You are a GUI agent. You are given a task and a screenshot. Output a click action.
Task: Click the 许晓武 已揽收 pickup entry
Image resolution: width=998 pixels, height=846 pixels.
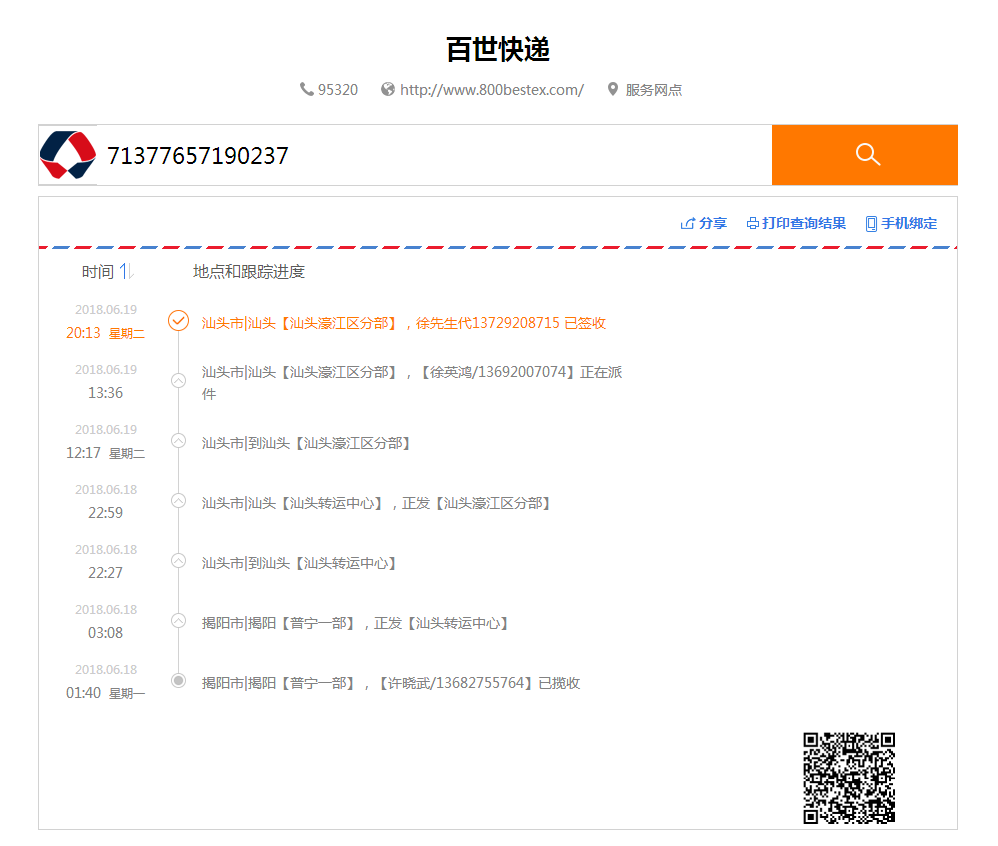click(x=391, y=683)
